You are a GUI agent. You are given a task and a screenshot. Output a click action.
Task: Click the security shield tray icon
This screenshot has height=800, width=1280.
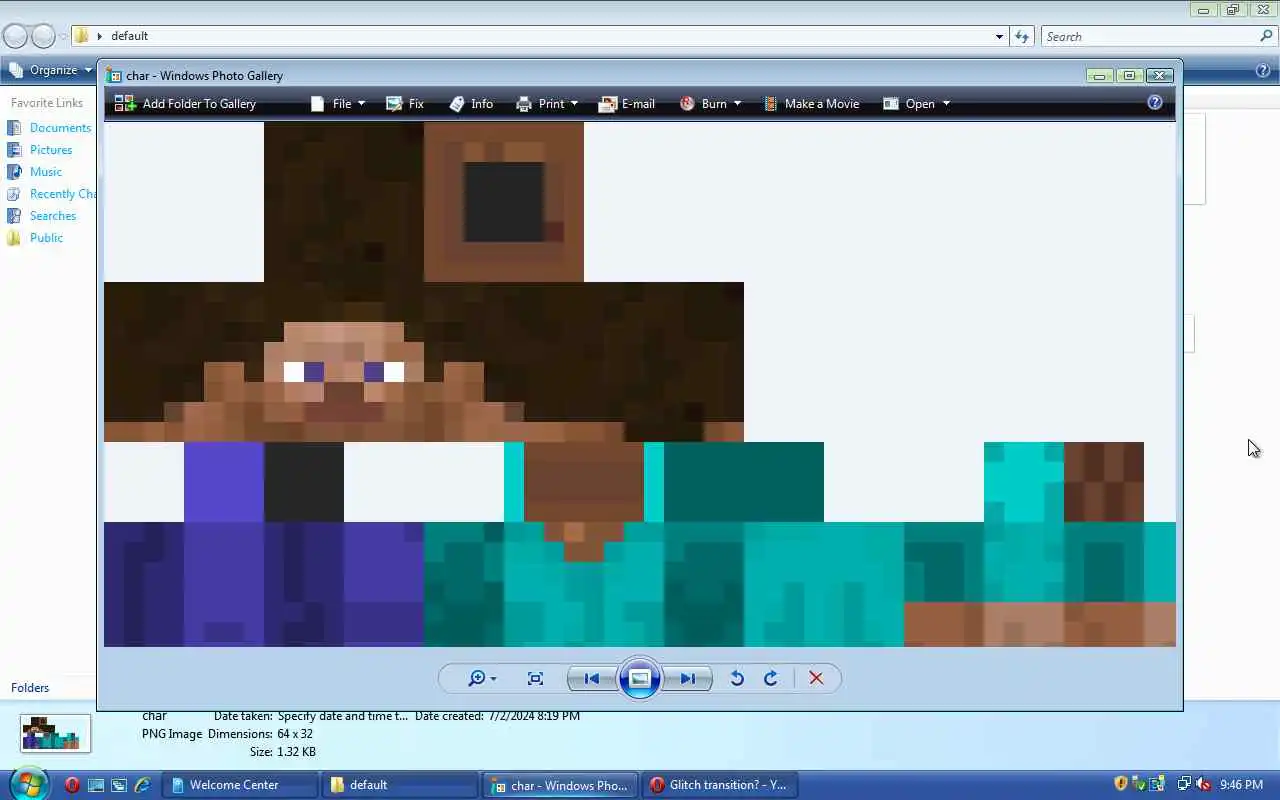point(1121,784)
